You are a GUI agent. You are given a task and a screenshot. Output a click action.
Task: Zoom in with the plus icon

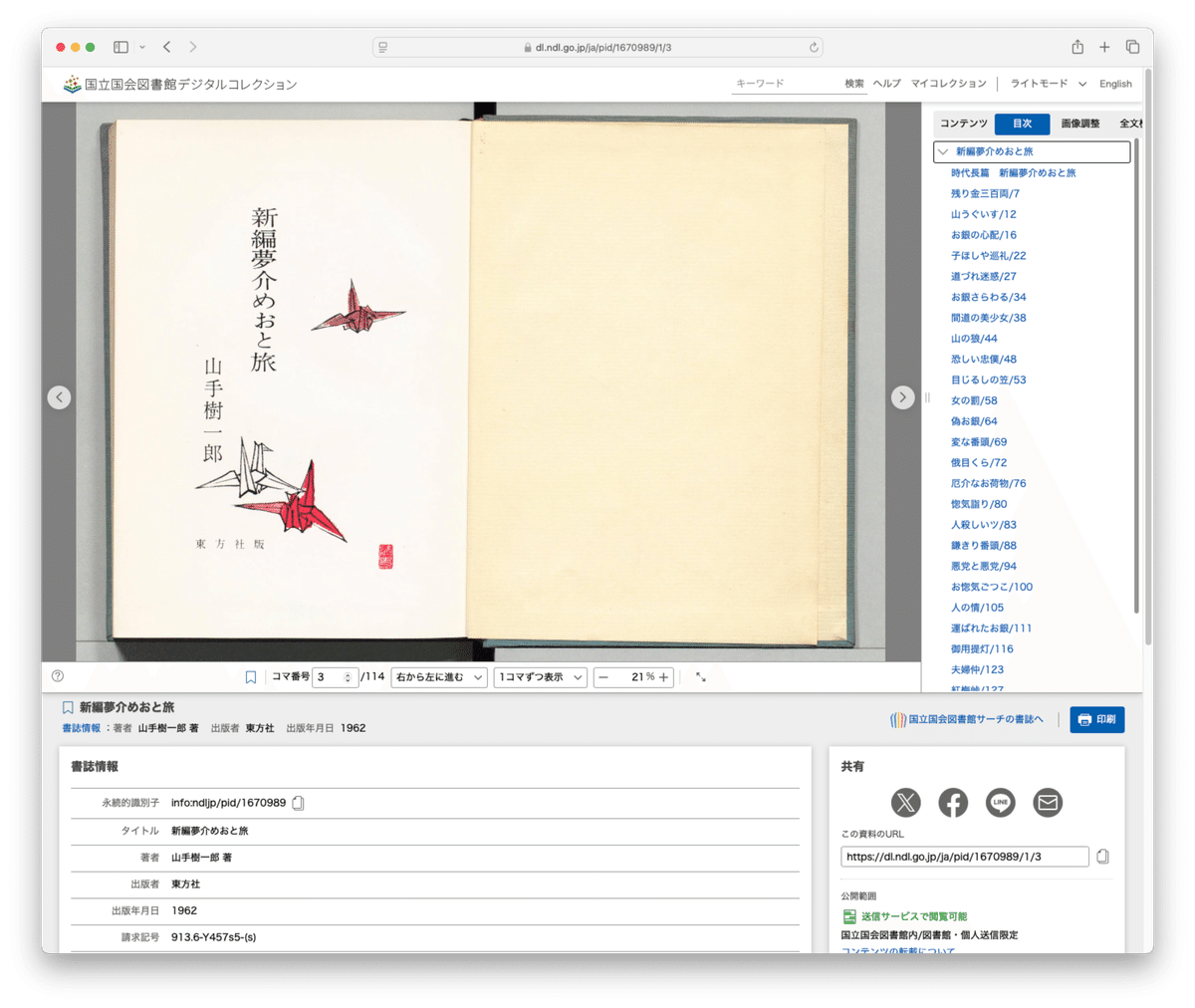pyautogui.click(x=664, y=677)
